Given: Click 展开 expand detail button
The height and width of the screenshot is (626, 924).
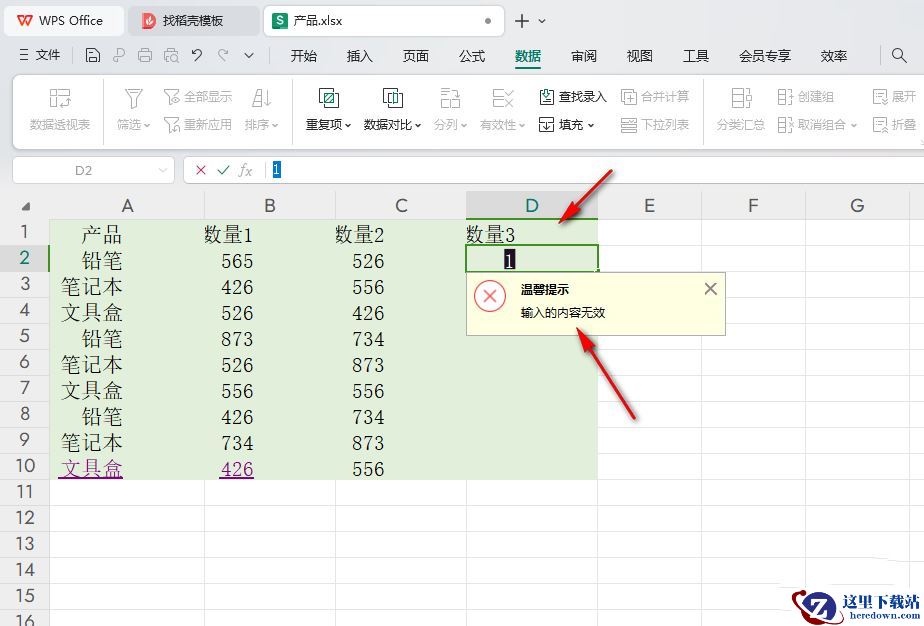Looking at the screenshot, I should [895, 97].
